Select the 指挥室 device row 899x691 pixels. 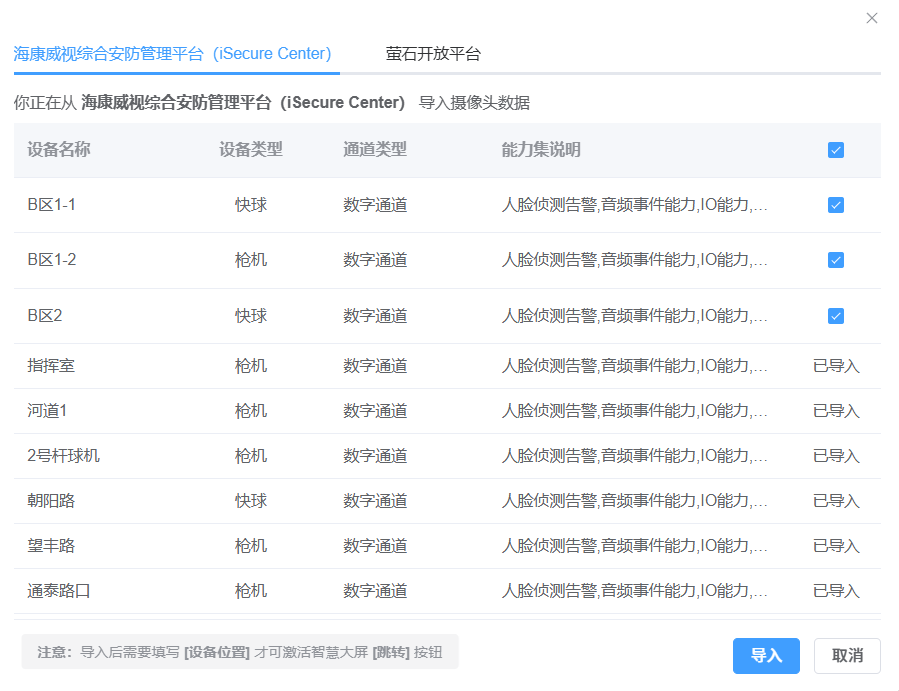51,366
